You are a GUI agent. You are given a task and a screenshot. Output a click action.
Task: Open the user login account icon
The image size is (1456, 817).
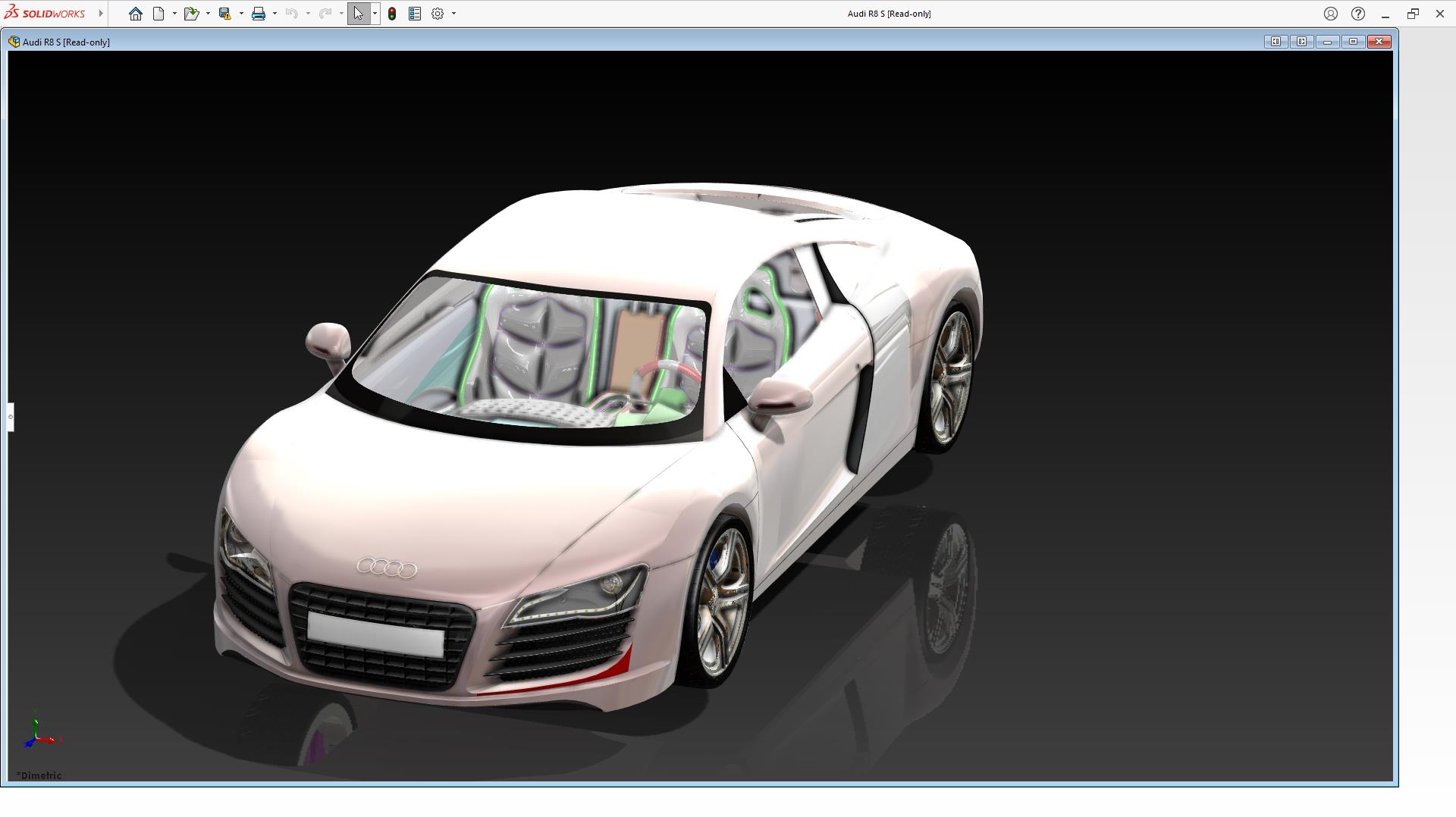(x=1331, y=14)
